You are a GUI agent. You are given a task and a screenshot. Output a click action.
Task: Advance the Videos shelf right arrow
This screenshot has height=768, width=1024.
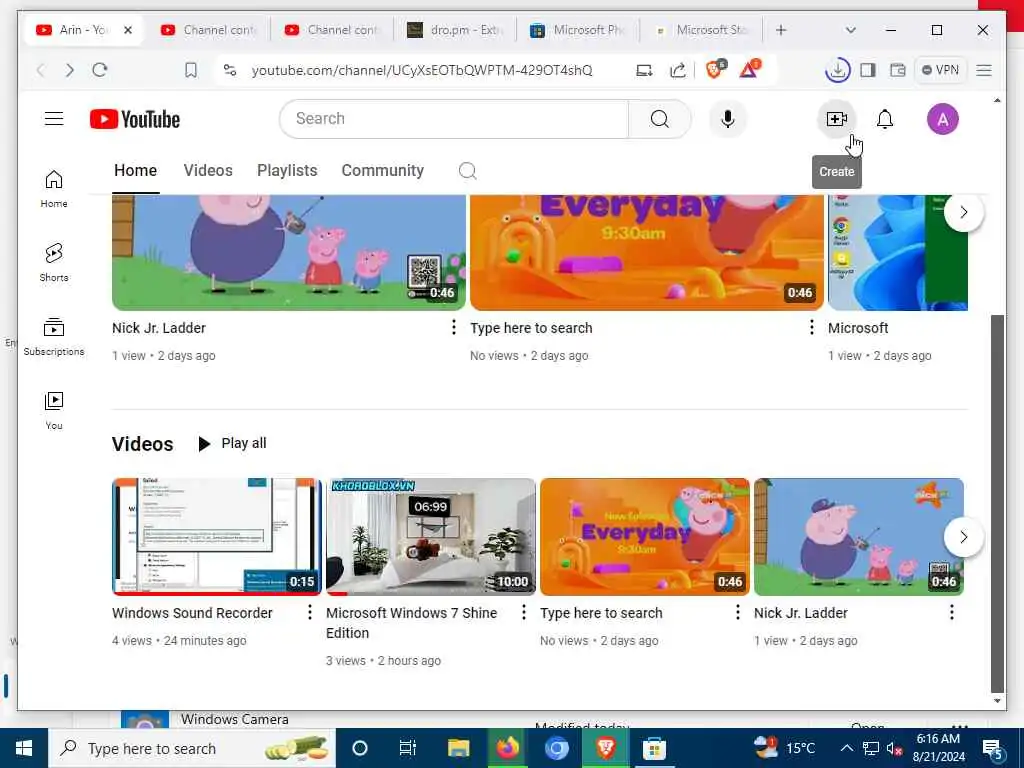(x=963, y=537)
